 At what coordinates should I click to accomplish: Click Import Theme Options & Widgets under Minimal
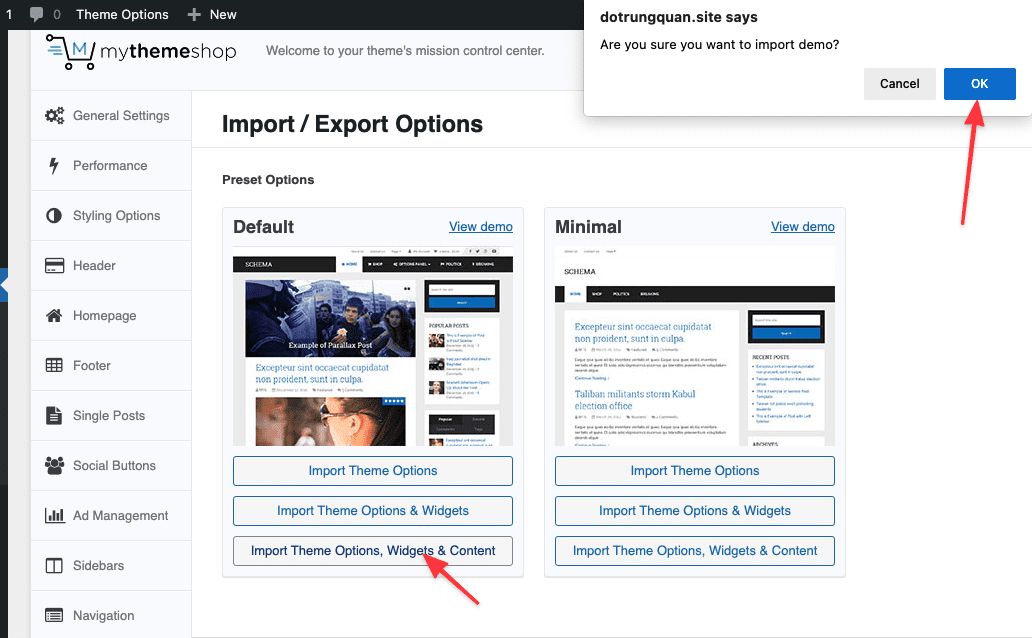(694, 510)
